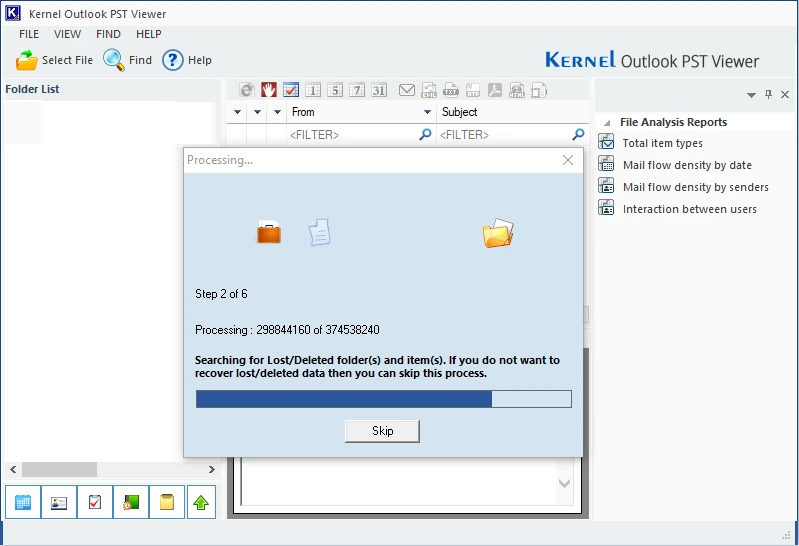Click the processing progress bar
The height and width of the screenshot is (546, 799).
coord(384,399)
